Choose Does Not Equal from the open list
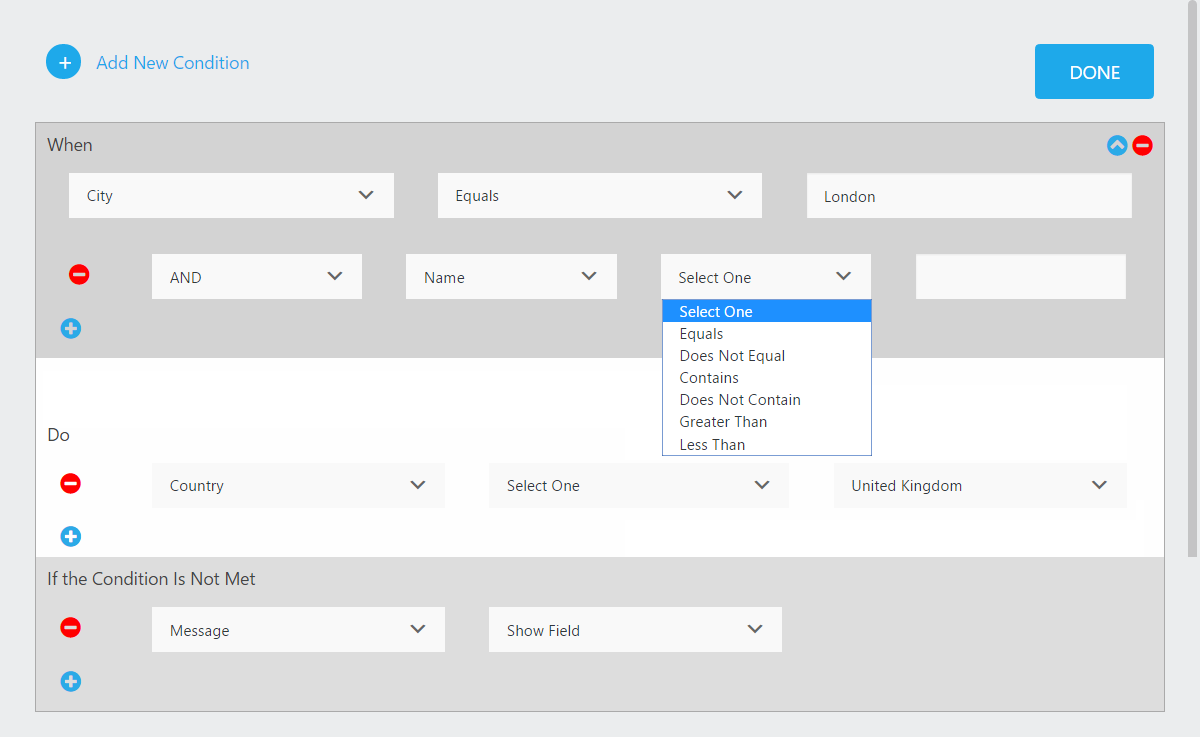This screenshot has height=737, width=1200. 732,356
